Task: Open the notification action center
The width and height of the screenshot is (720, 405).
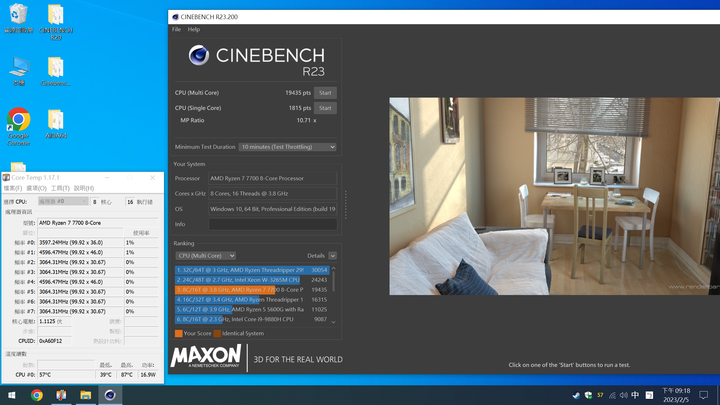Action: tap(703, 395)
